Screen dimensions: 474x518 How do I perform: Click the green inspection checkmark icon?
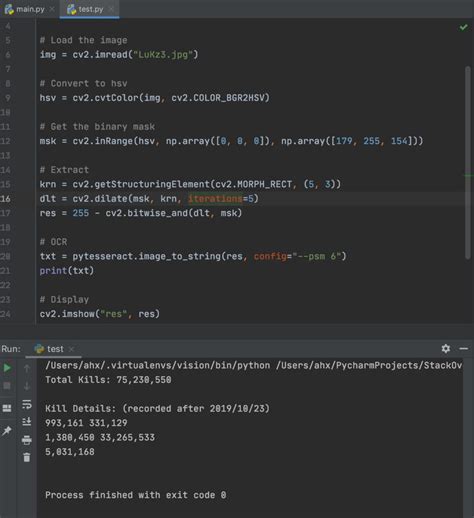[x=463, y=27]
